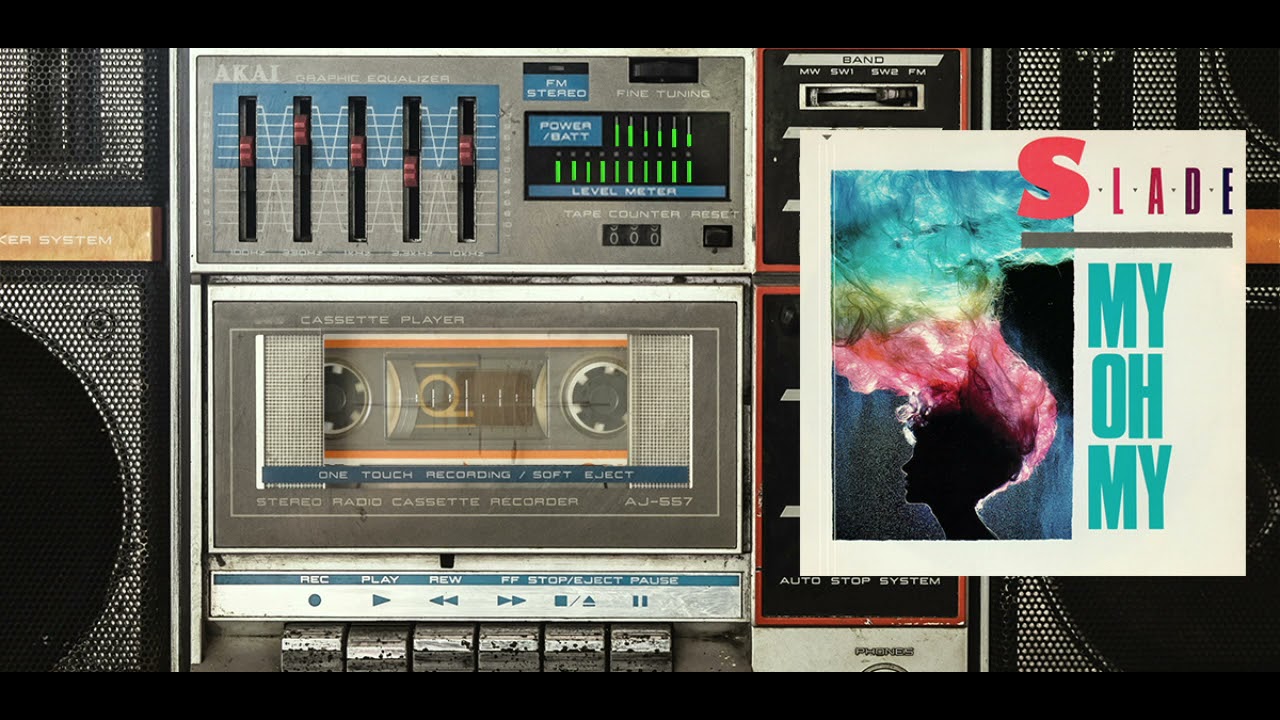Click ONE TOUCH RECORDING / SOFT EJECT strip
This screenshot has height=720, width=1280.
[x=476, y=474]
